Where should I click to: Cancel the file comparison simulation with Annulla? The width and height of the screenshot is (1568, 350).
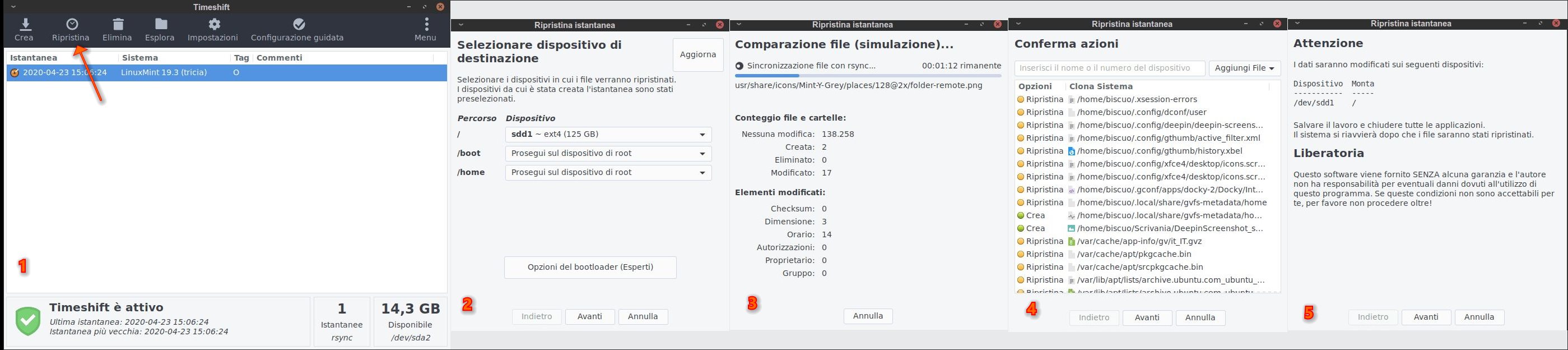tap(868, 316)
